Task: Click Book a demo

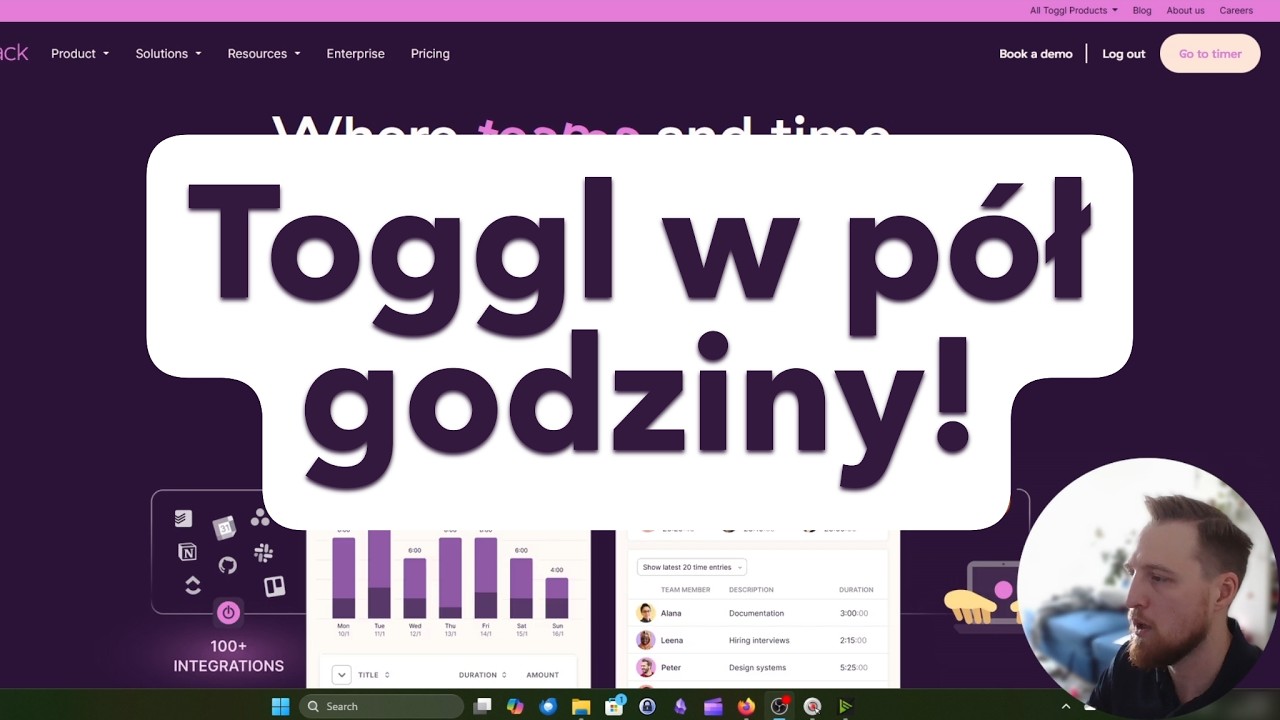Action: point(1036,54)
